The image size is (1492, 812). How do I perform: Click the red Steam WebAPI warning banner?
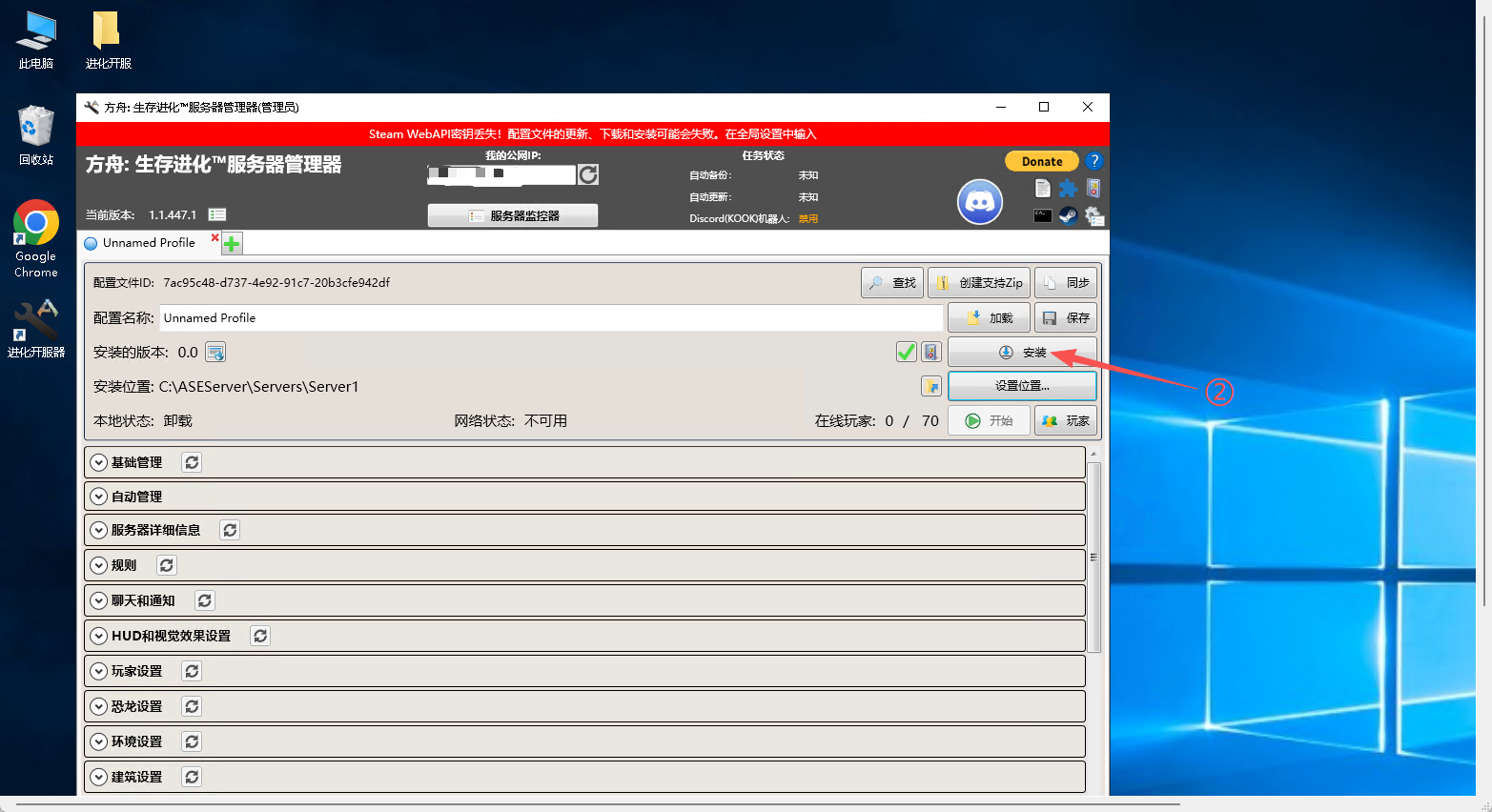(x=593, y=134)
